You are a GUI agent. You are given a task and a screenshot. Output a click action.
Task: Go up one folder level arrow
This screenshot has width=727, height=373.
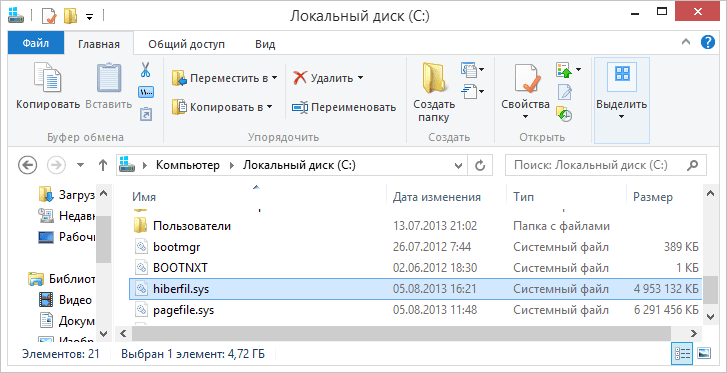[x=103, y=165]
